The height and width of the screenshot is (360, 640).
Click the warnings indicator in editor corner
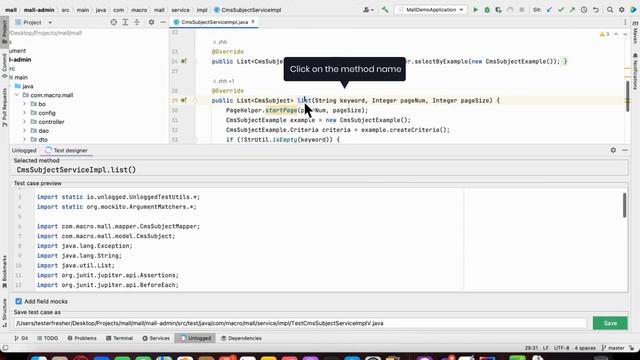[x=604, y=34]
